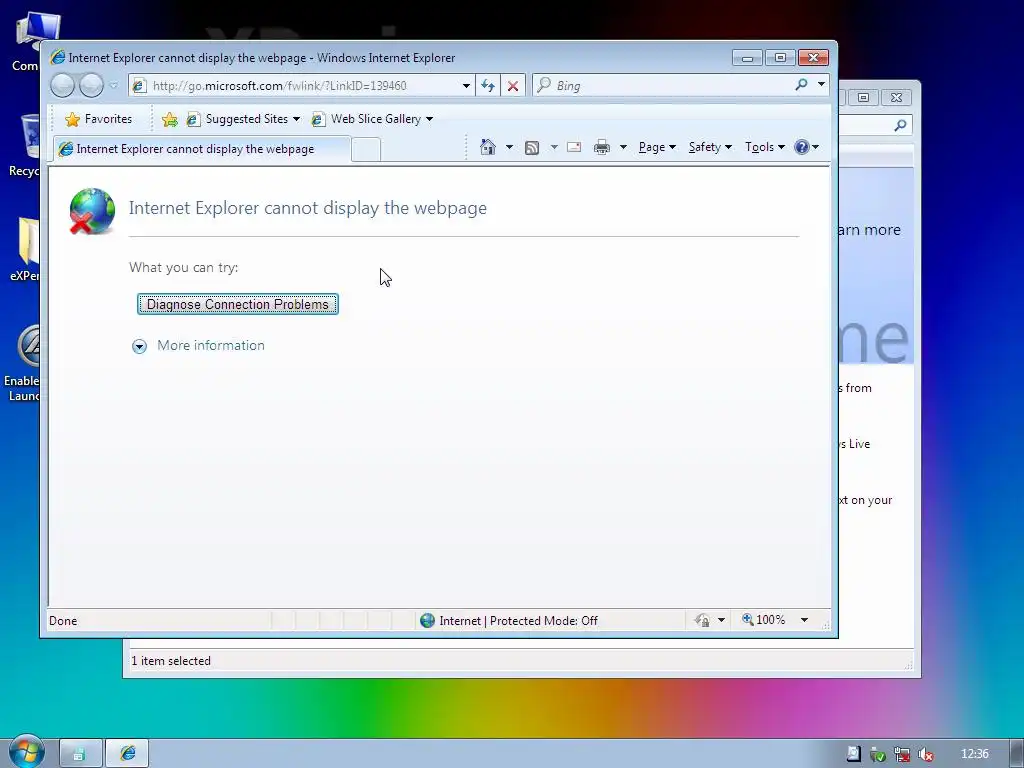This screenshot has height=768, width=1024.
Task: Click the network disconnected tray icon
Action: coord(902,754)
